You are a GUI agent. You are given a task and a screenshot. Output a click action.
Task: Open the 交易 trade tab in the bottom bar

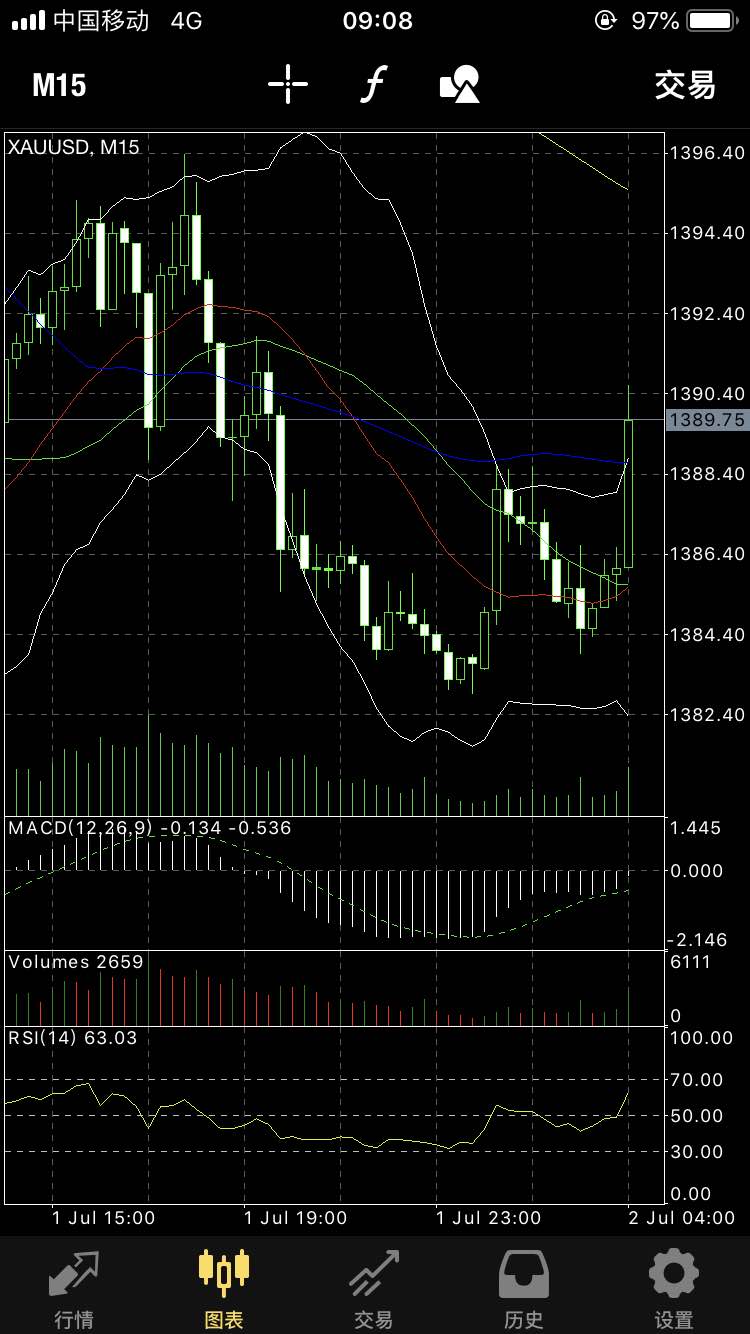(x=374, y=1290)
